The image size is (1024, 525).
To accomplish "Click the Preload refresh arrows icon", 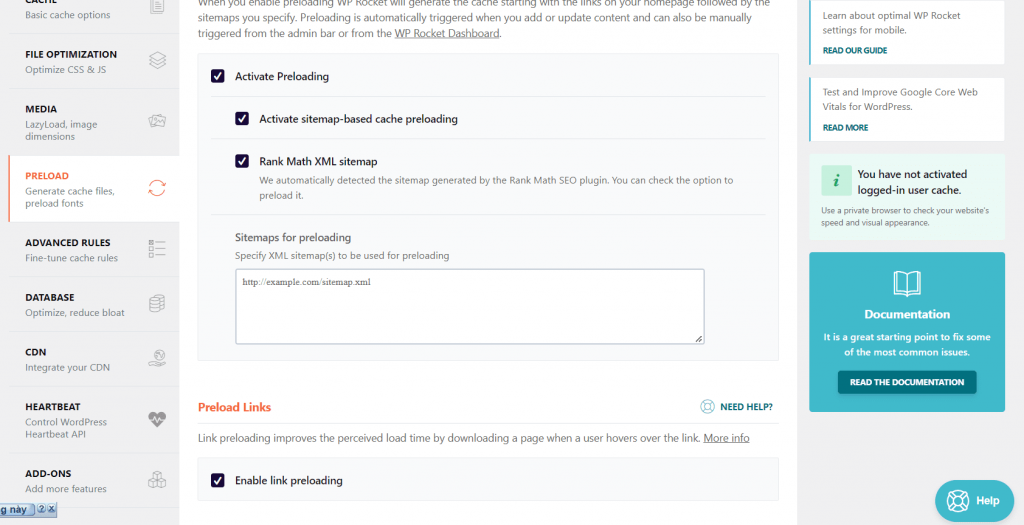I will point(157,188).
